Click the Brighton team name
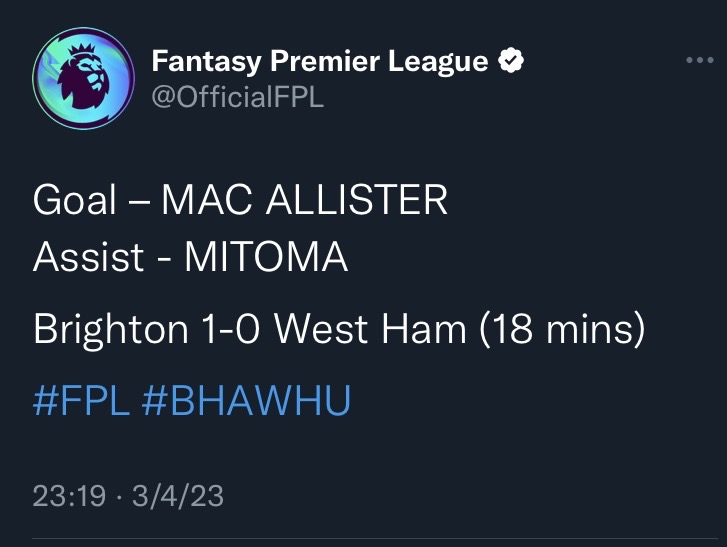Screen dimensions: 727x547 point(110,329)
